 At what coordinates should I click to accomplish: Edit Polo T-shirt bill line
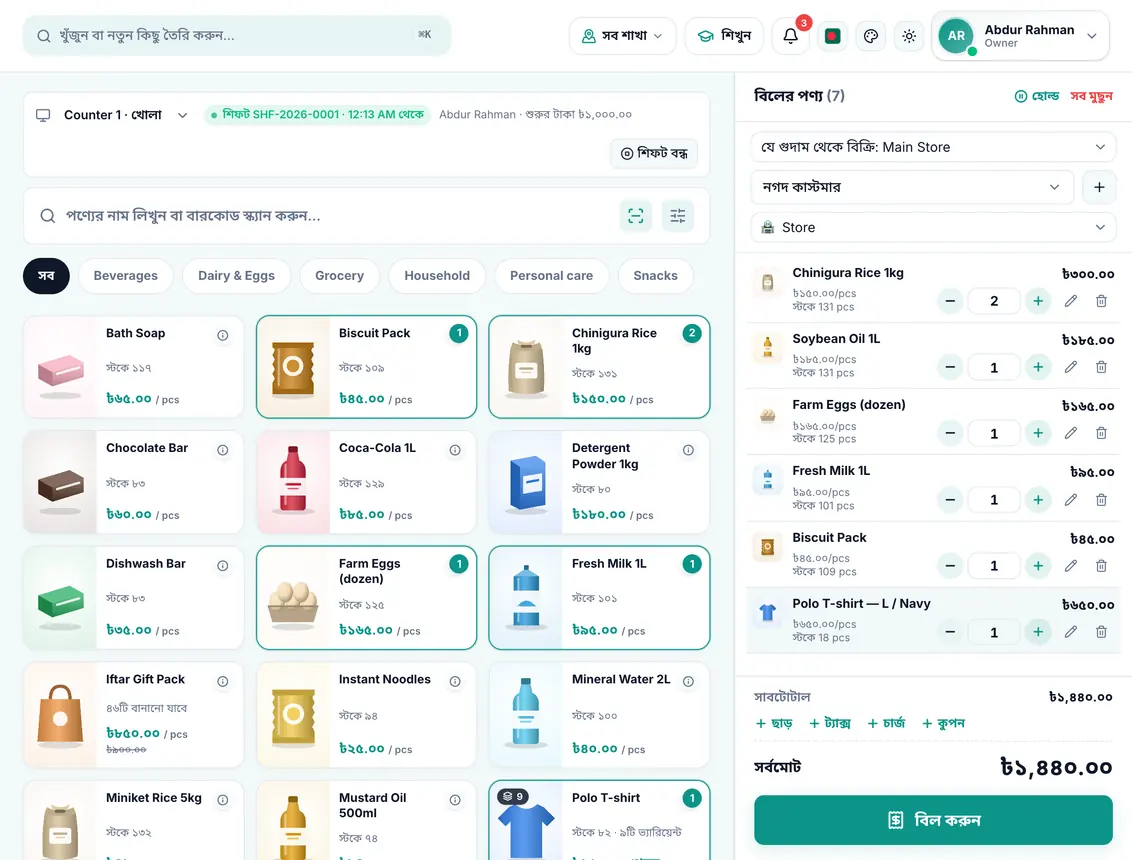1071,632
